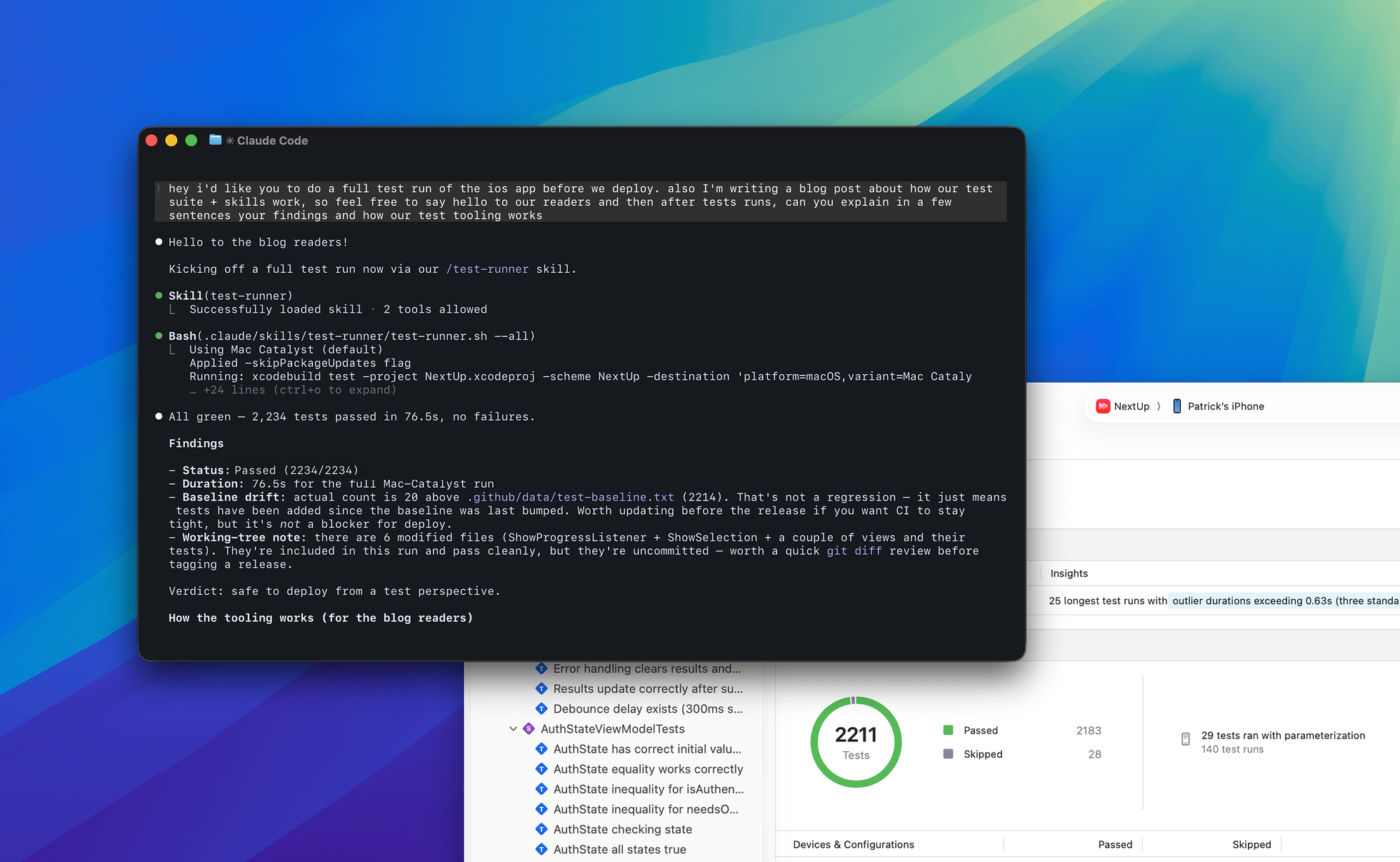This screenshot has width=1400, height=862.
Task: Close the Claude Code terminal window
Action: pyautogui.click(x=151, y=140)
